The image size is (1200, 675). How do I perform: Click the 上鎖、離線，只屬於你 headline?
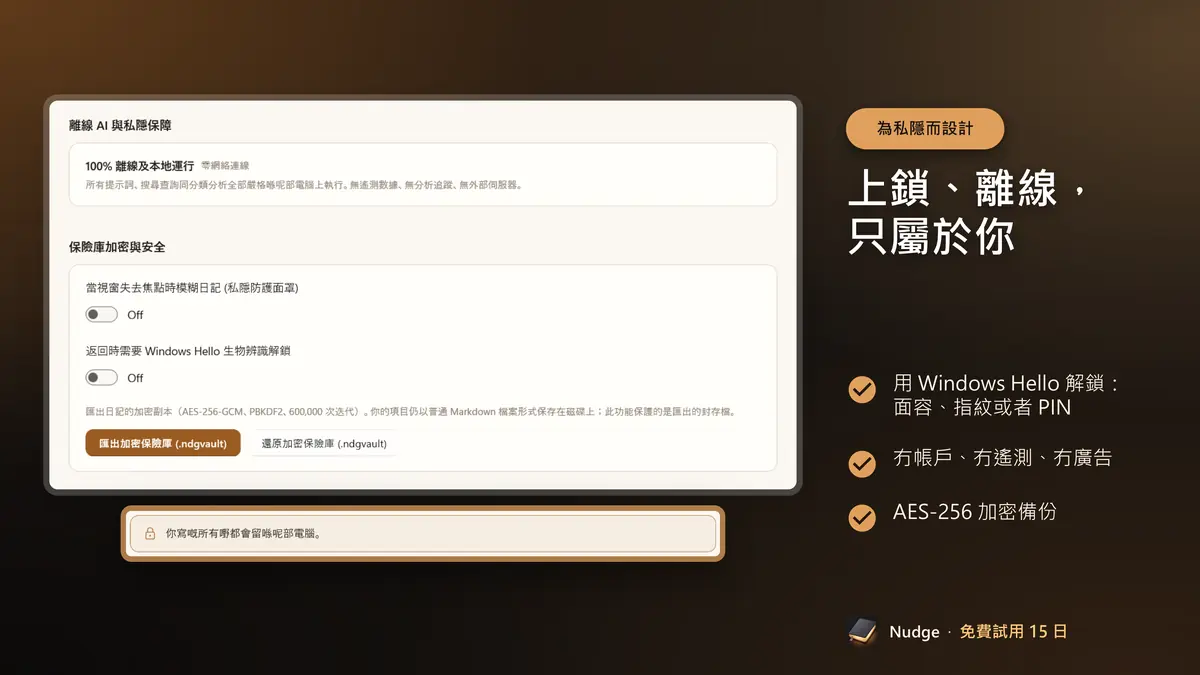[967, 212]
